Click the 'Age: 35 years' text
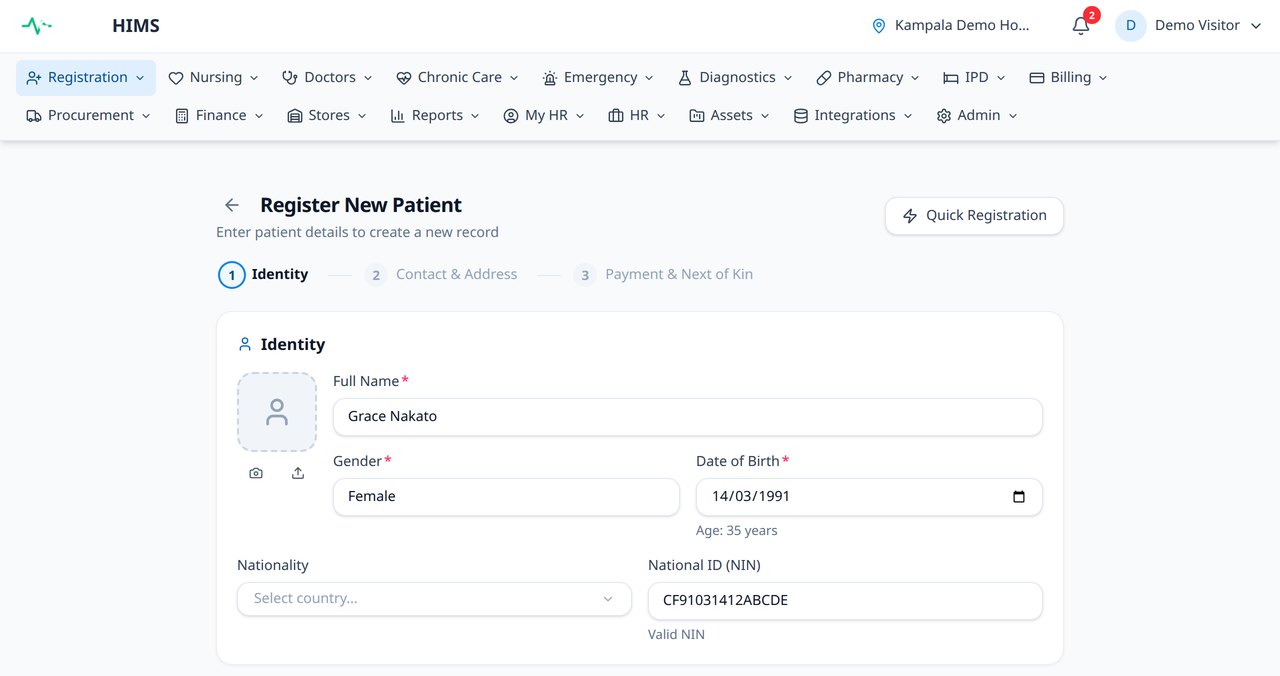 (737, 531)
